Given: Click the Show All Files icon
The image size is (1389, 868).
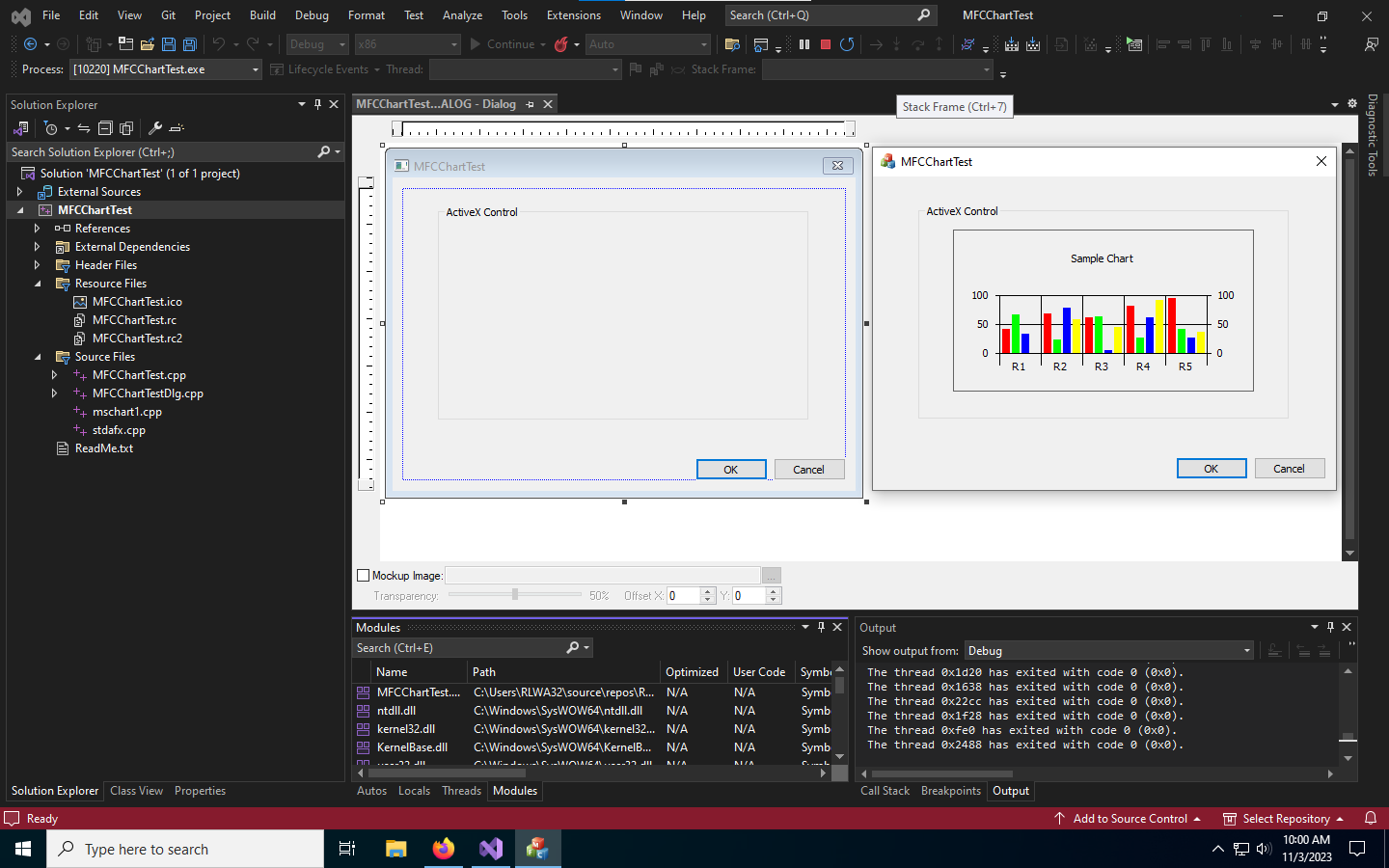Looking at the screenshot, I should pyautogui.click(x=126, y=128).
